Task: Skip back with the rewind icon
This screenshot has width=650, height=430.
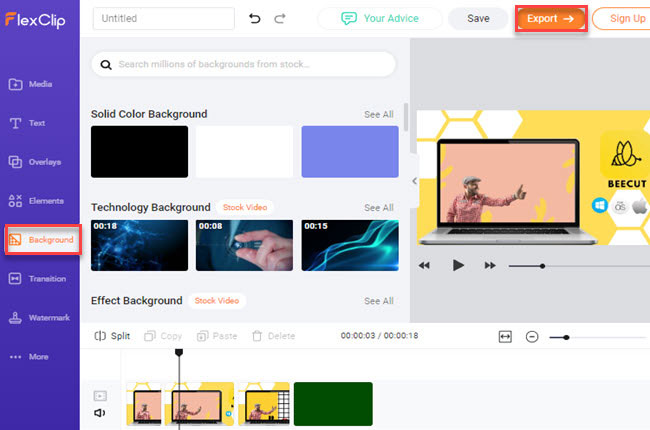Action: pyautogui.click(x=424, y=265)
